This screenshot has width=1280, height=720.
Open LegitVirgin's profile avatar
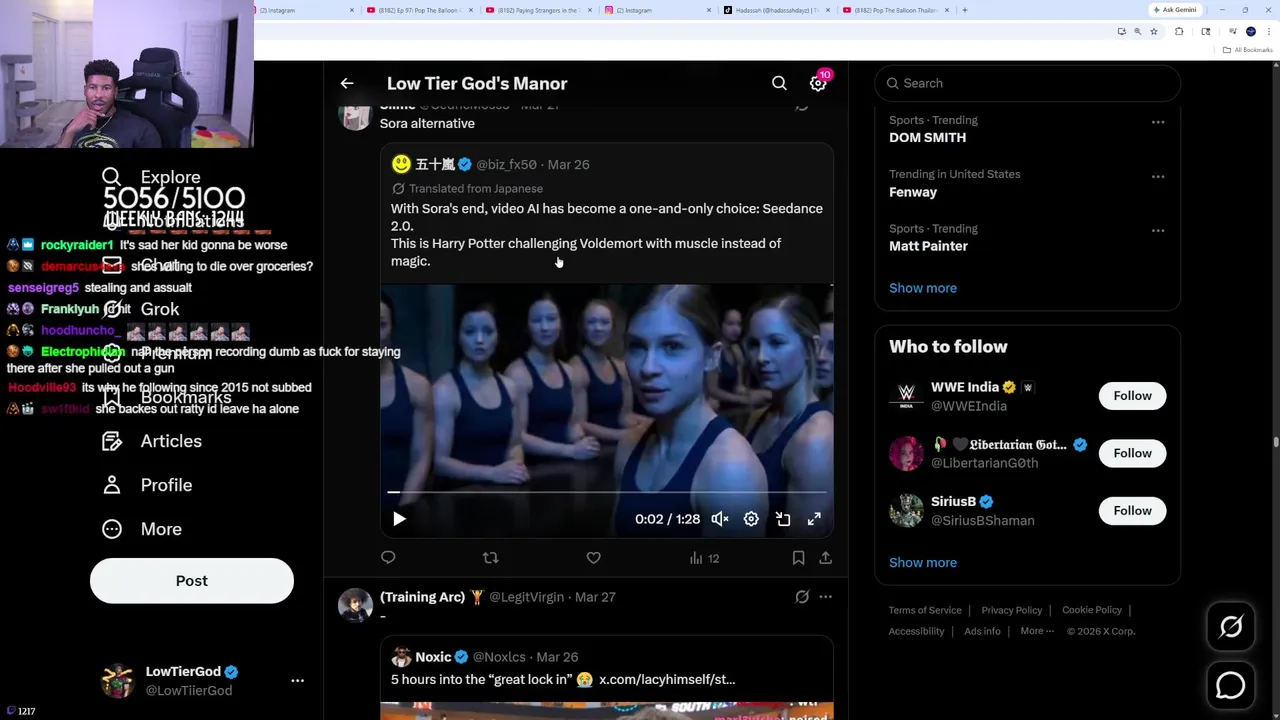[355, 605]
